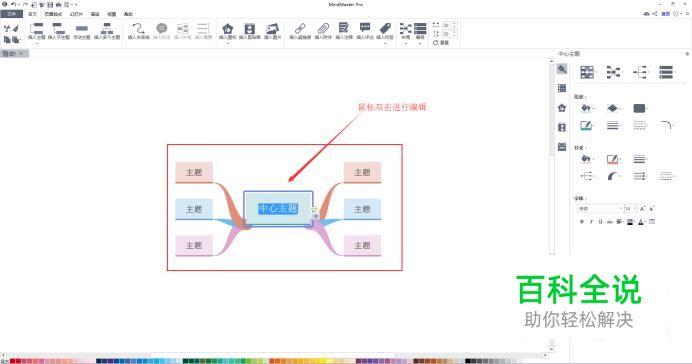This screenshot has width=692, height=364.
Task: Click the Format Painter brush icon
Action: click(16, 29)
